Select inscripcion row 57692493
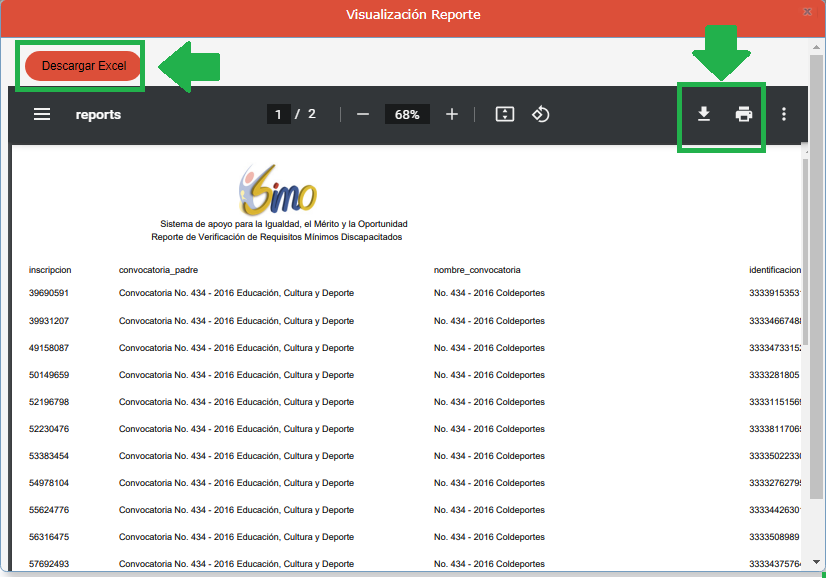 click(x=49, y=564)
